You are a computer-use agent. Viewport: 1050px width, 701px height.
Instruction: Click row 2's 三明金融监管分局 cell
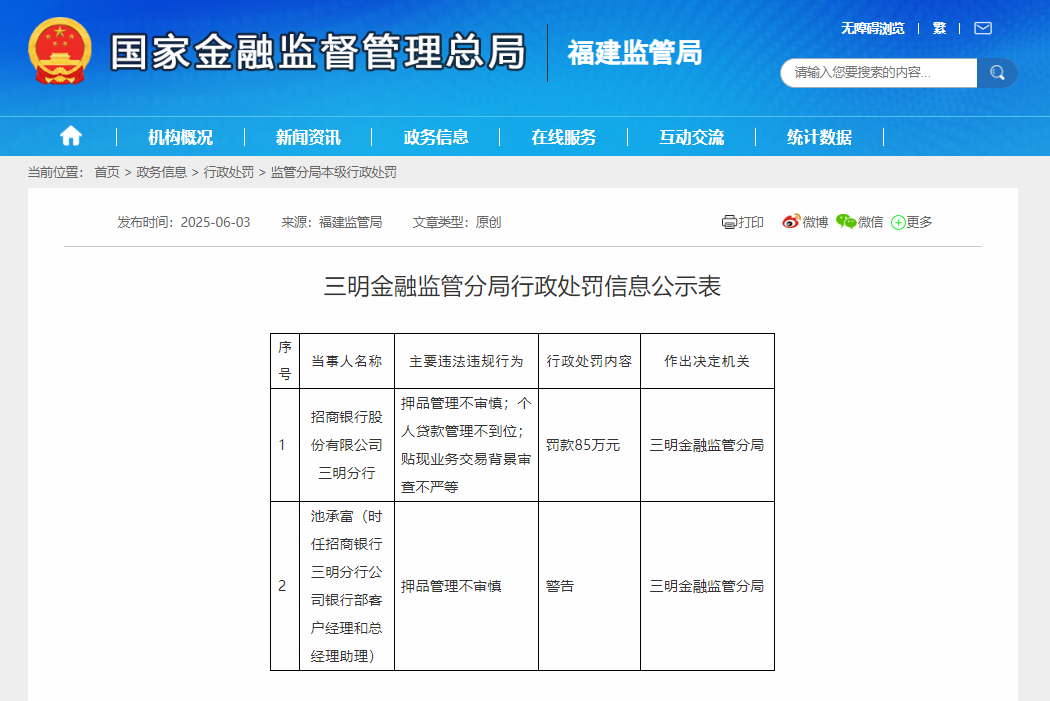[x=707, y=586]
